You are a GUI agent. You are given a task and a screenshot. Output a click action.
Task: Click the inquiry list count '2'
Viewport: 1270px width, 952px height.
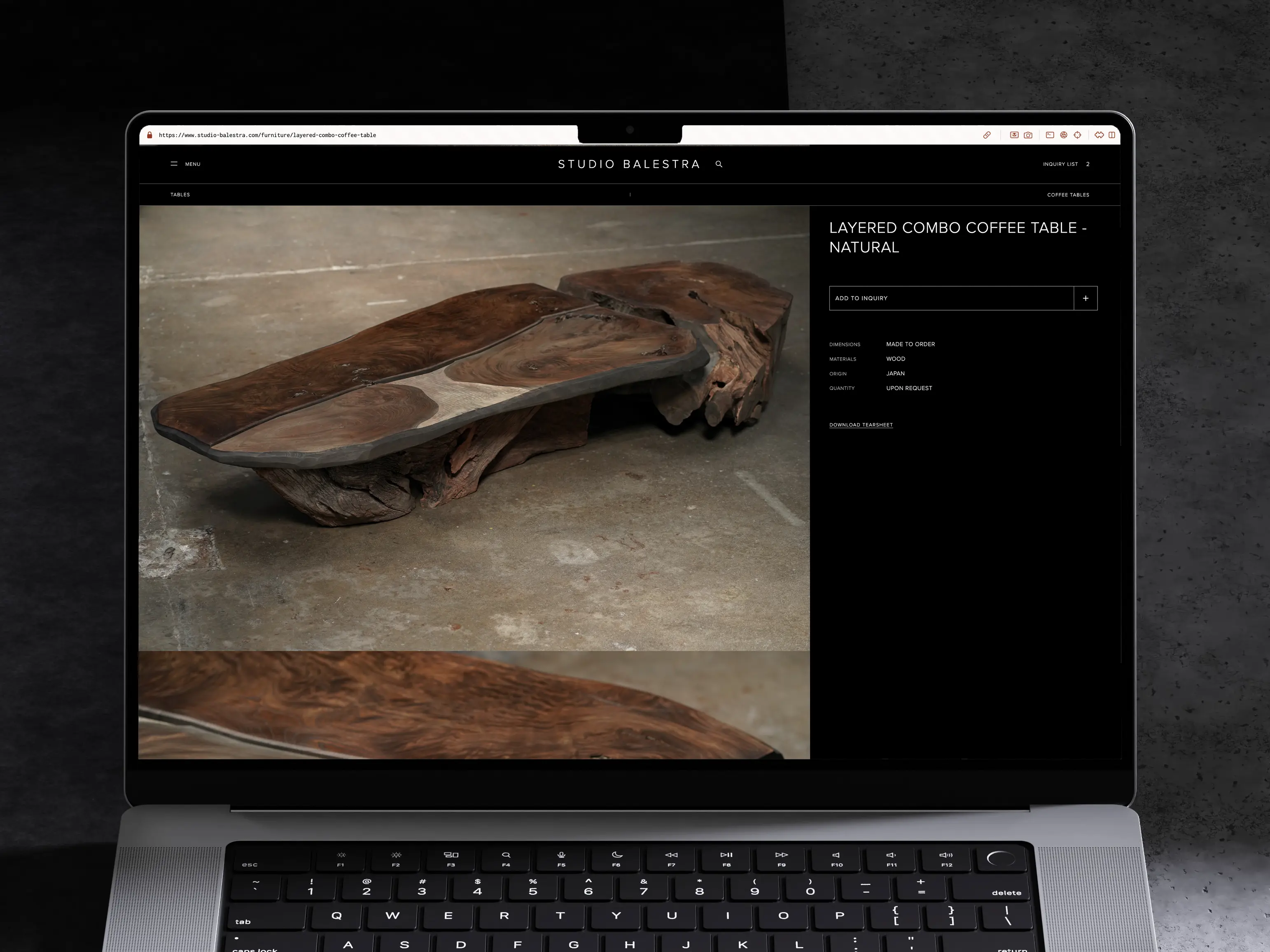click(1088, 164)
